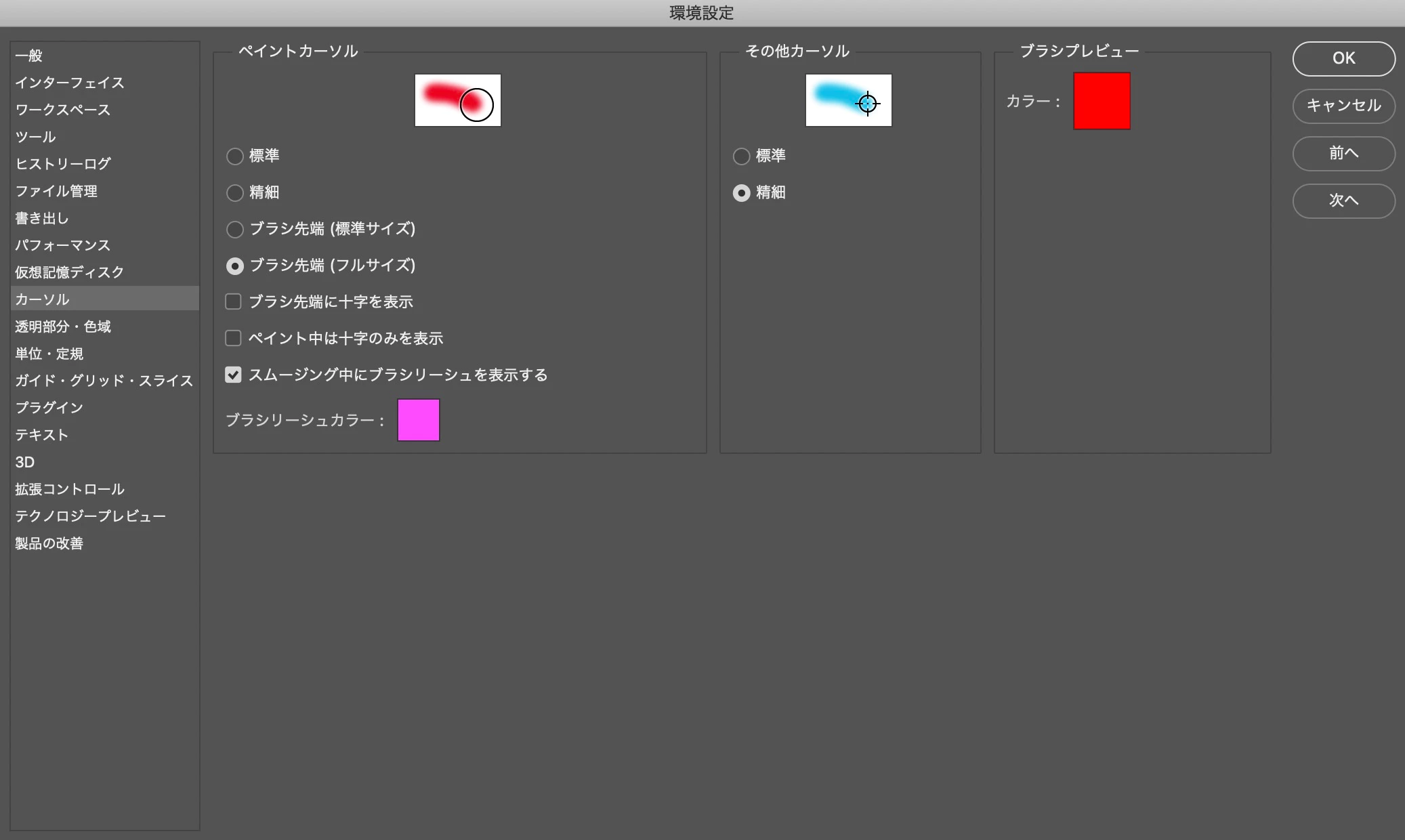Open the red ブラシプレビュー color swatch
Viewport: 1405px width, 840px height.
point(1102,101)
